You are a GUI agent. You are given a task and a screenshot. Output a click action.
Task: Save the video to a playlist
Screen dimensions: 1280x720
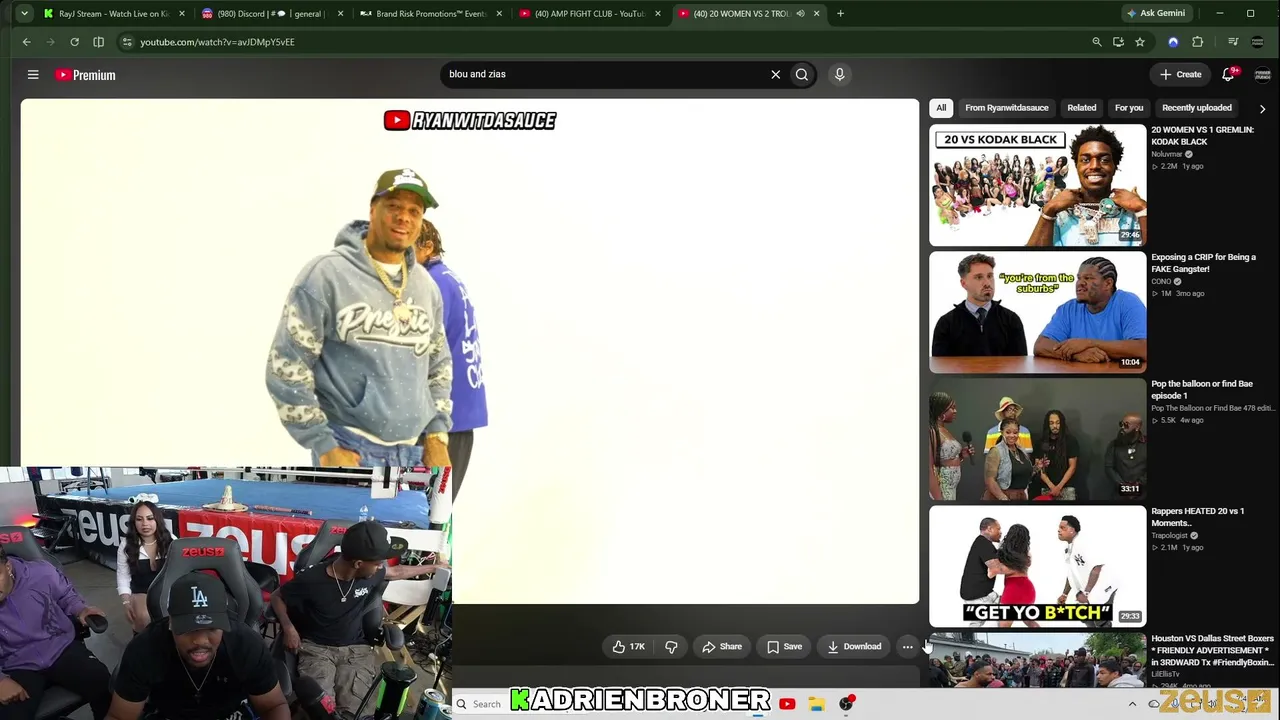click(784, 647)
